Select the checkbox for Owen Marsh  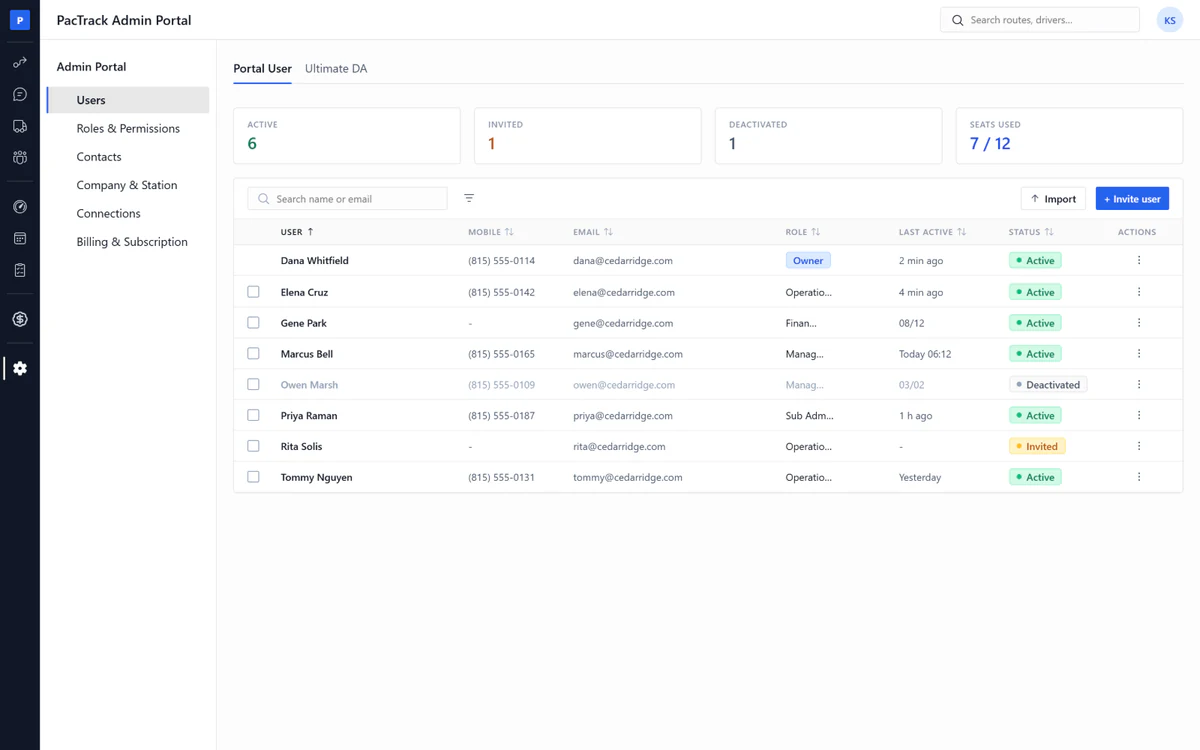(x=253, y=384)
